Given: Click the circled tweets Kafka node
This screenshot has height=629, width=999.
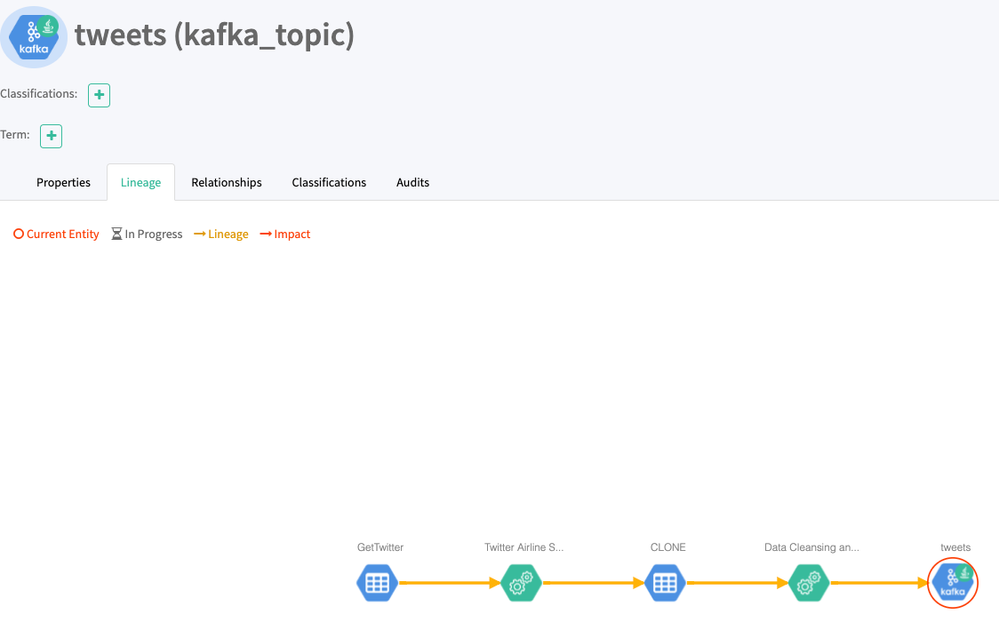Looking at the screenshot, I should click(952, 582).
